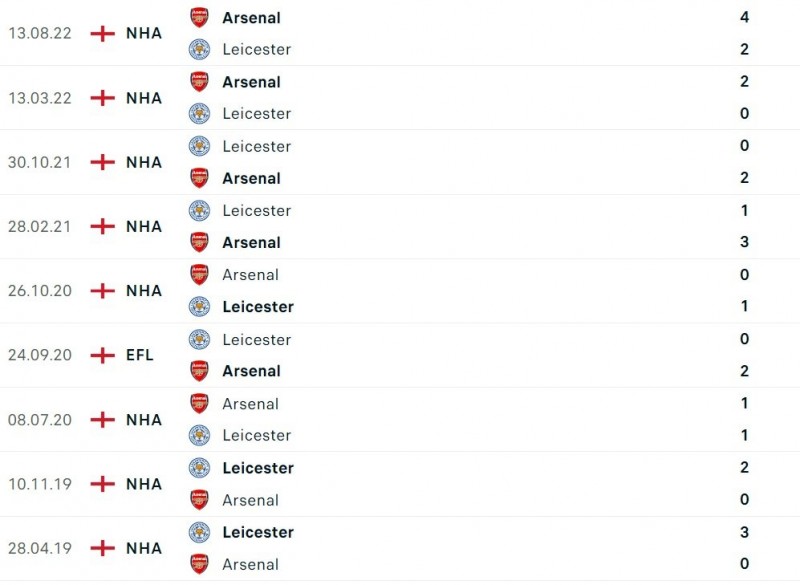
Task: Click the EFL competition label
Action: tap(140, 355)
